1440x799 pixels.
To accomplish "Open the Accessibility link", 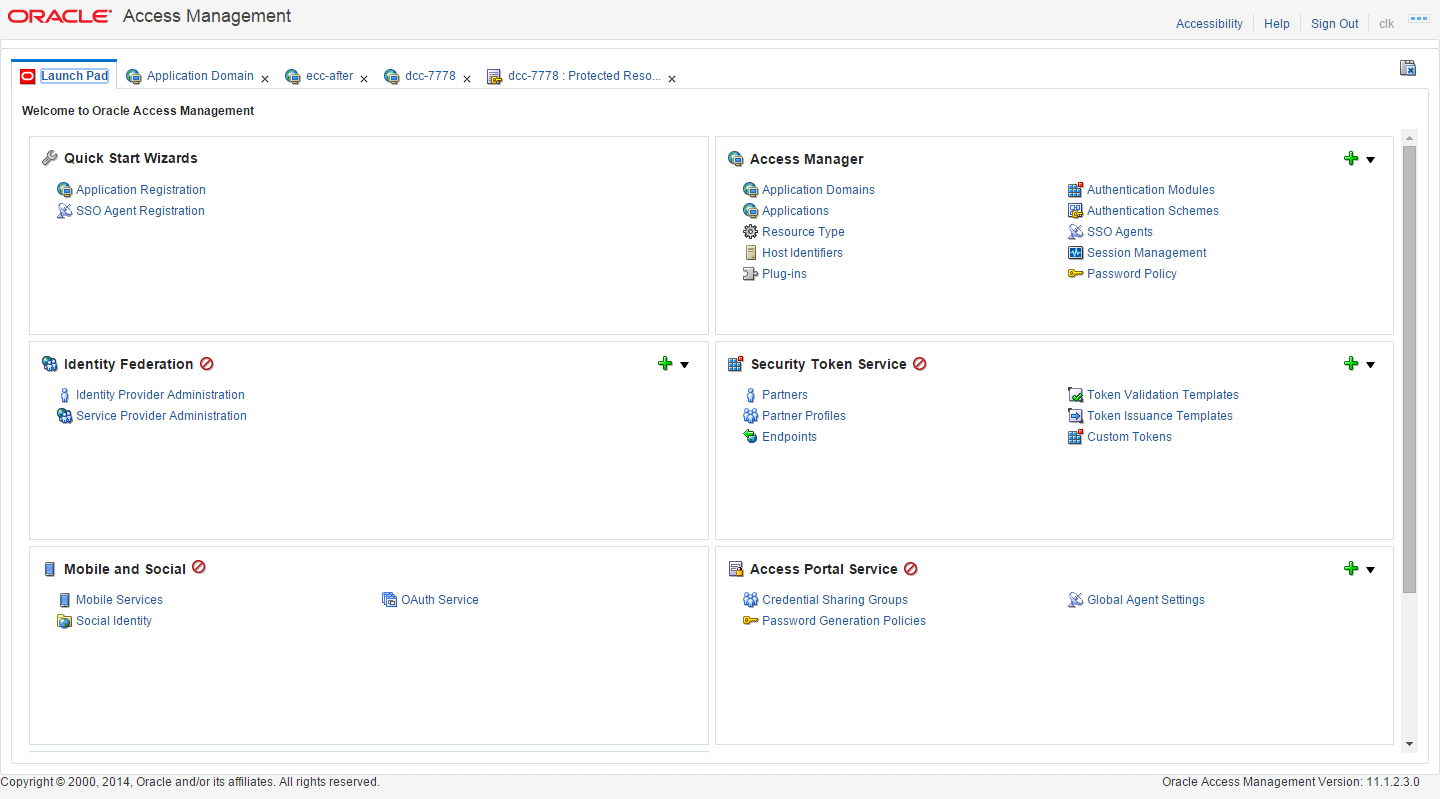I will pos(1209,24).
